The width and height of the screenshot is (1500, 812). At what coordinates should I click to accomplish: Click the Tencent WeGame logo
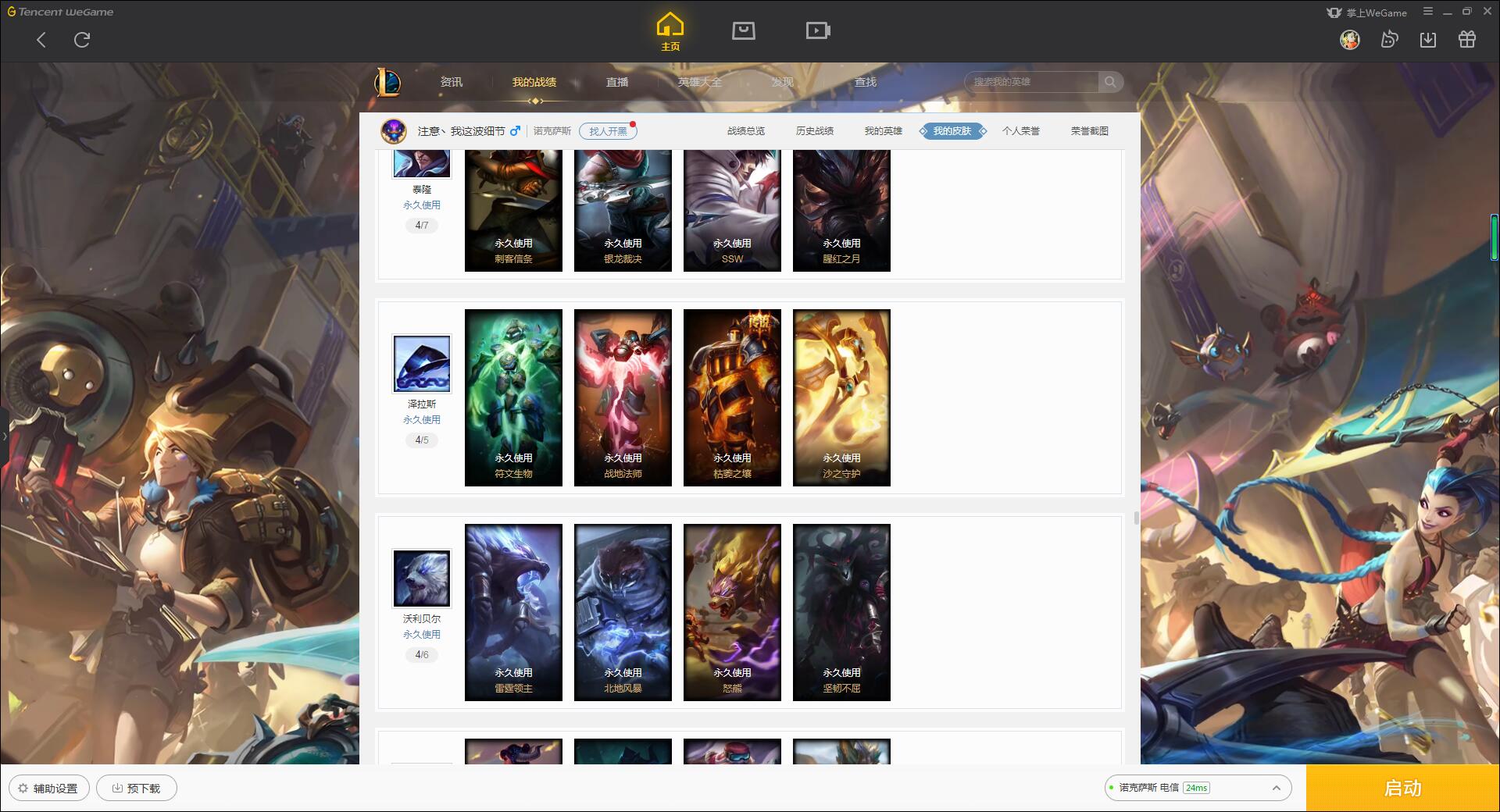(x=60, y=12)
